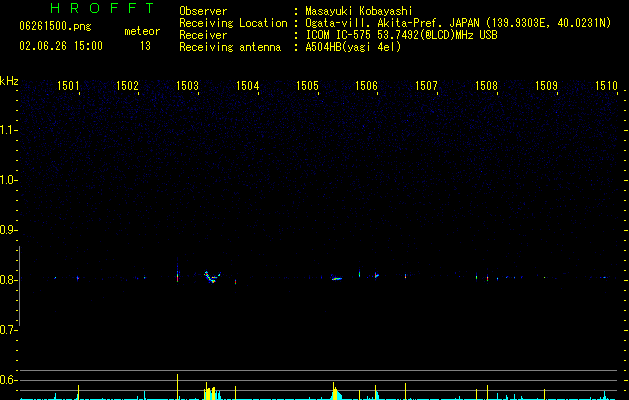
Task: Click the 1508 time axis marker
Action: [x=486, y=86]
